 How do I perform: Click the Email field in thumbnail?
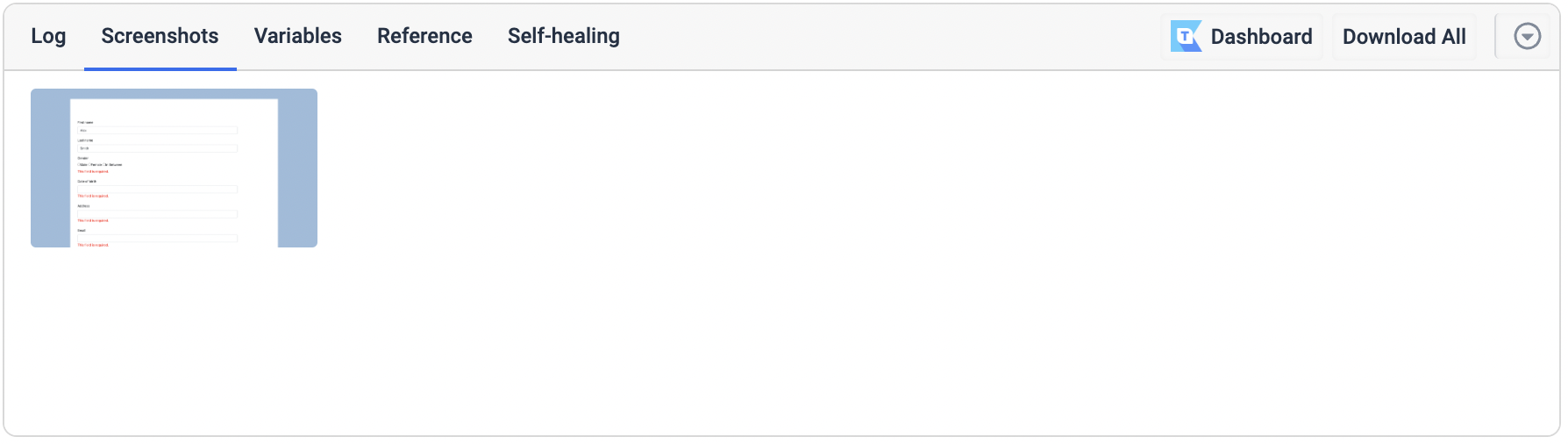158,238
